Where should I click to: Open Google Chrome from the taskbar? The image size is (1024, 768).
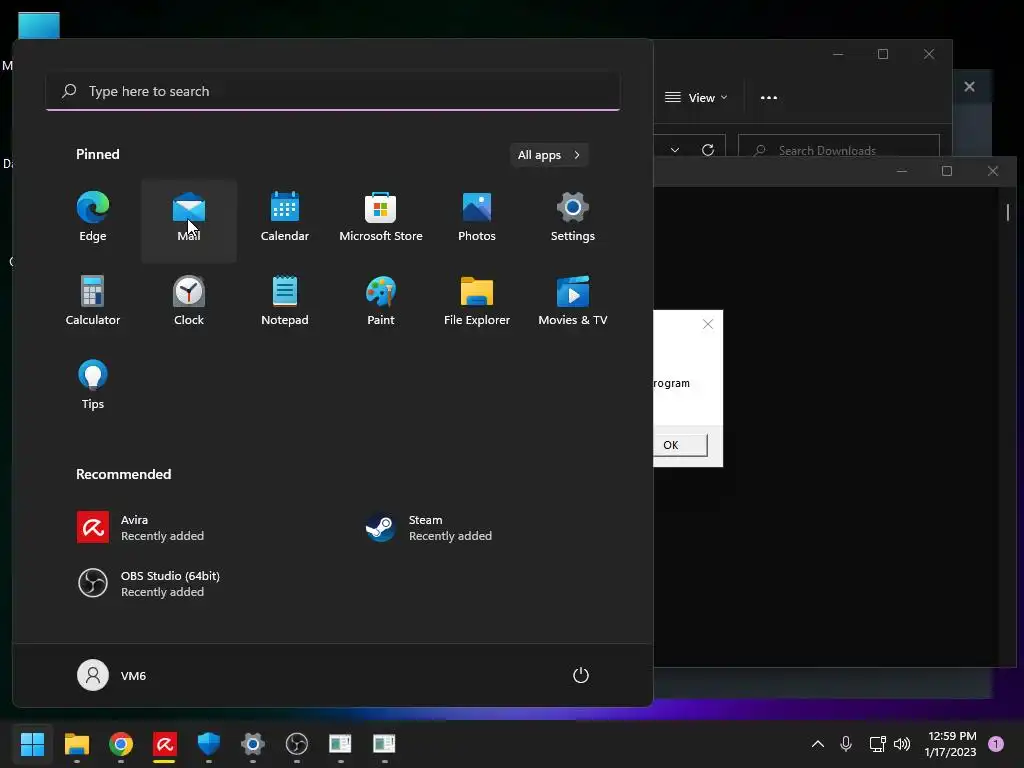[x=121, y=744]
